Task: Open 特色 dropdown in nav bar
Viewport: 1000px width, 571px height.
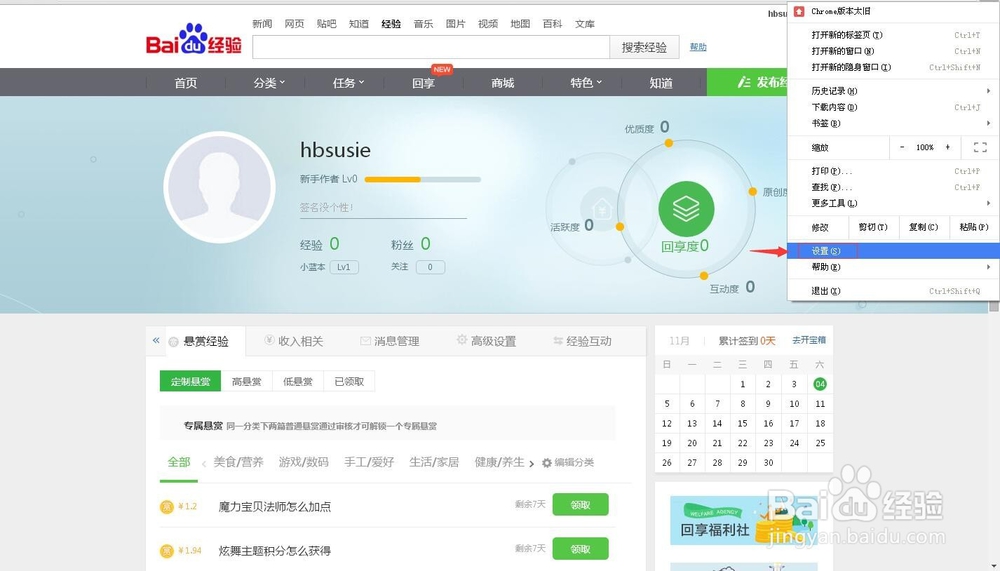Action: 585,83
